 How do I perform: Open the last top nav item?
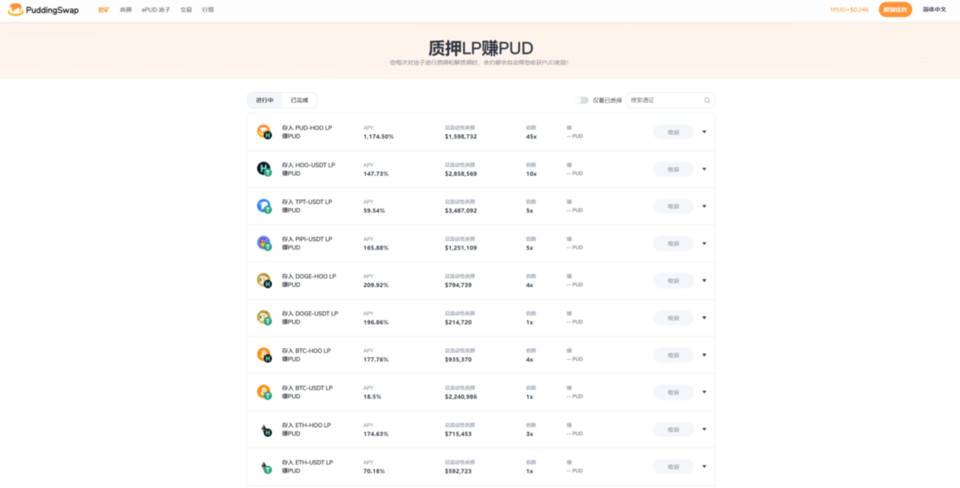208,10
